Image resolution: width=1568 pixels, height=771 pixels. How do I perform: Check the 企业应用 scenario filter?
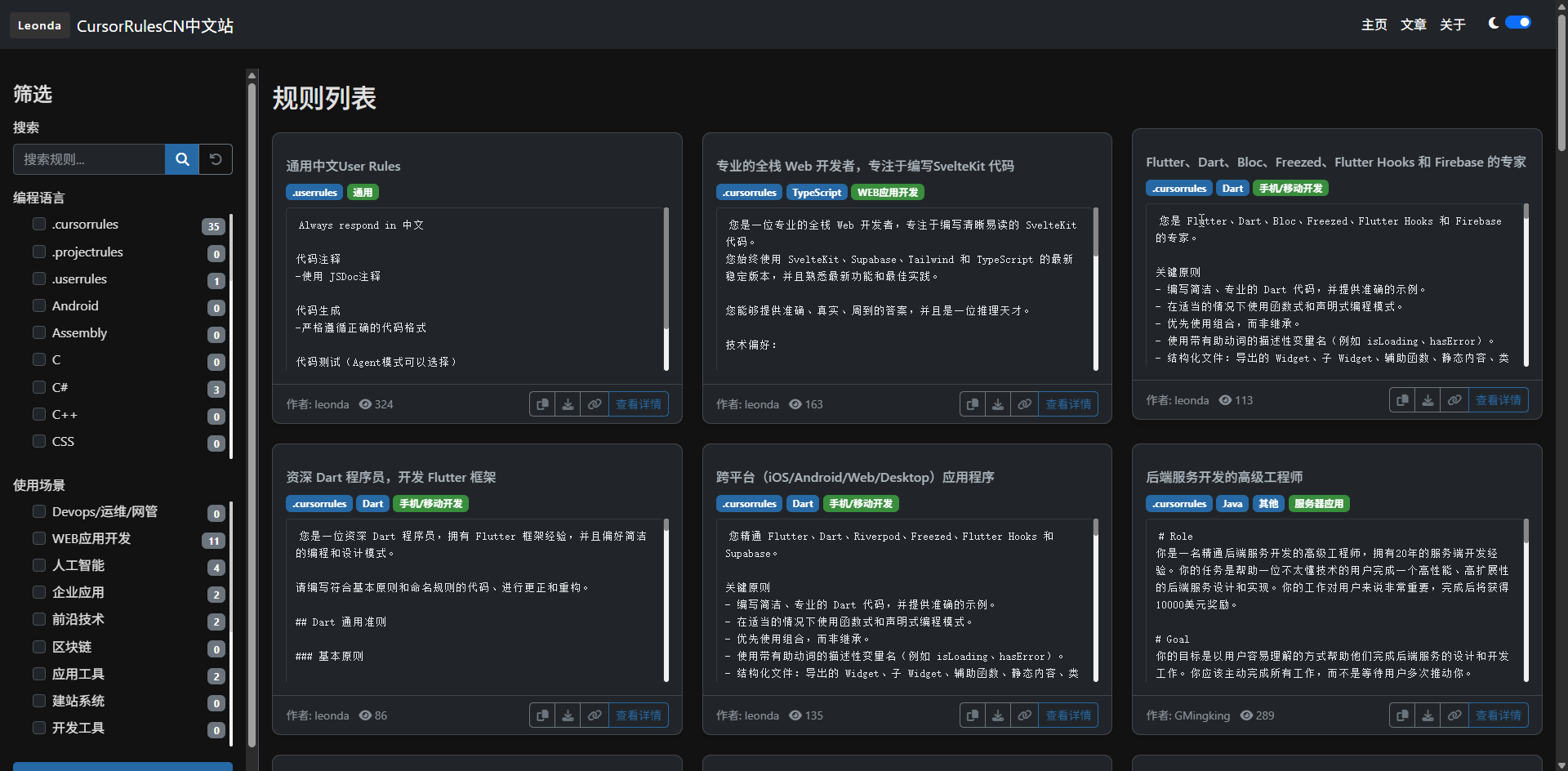pos(39,592)
